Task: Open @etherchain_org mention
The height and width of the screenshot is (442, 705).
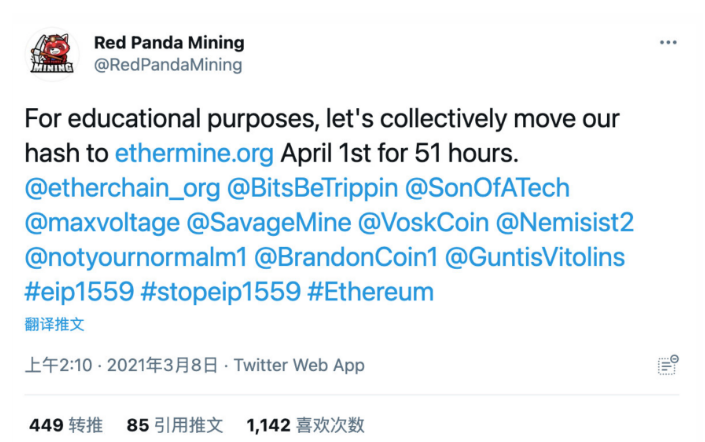Action: pyautogui.click(x=122, y=188)
